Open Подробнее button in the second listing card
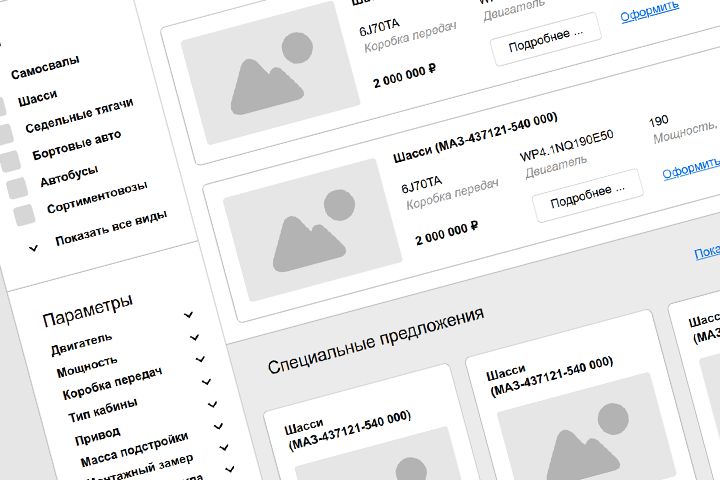 pos(588,196)
